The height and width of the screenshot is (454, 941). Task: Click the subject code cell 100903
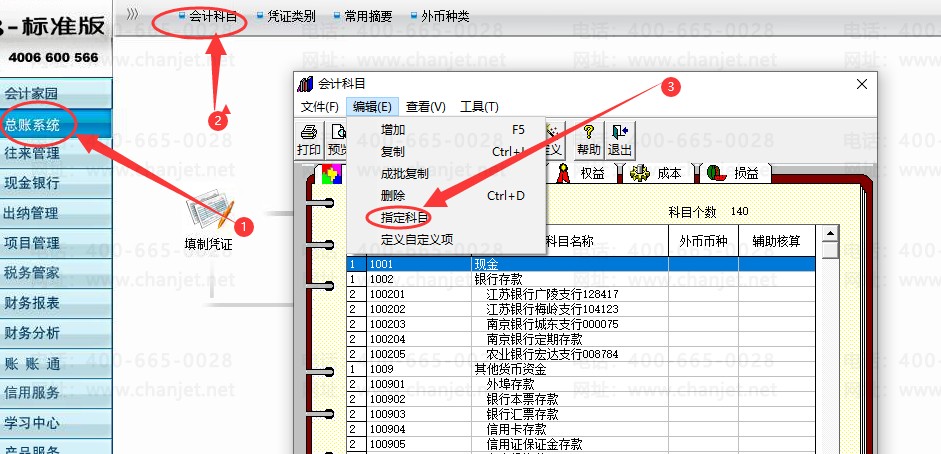[419, 414]
